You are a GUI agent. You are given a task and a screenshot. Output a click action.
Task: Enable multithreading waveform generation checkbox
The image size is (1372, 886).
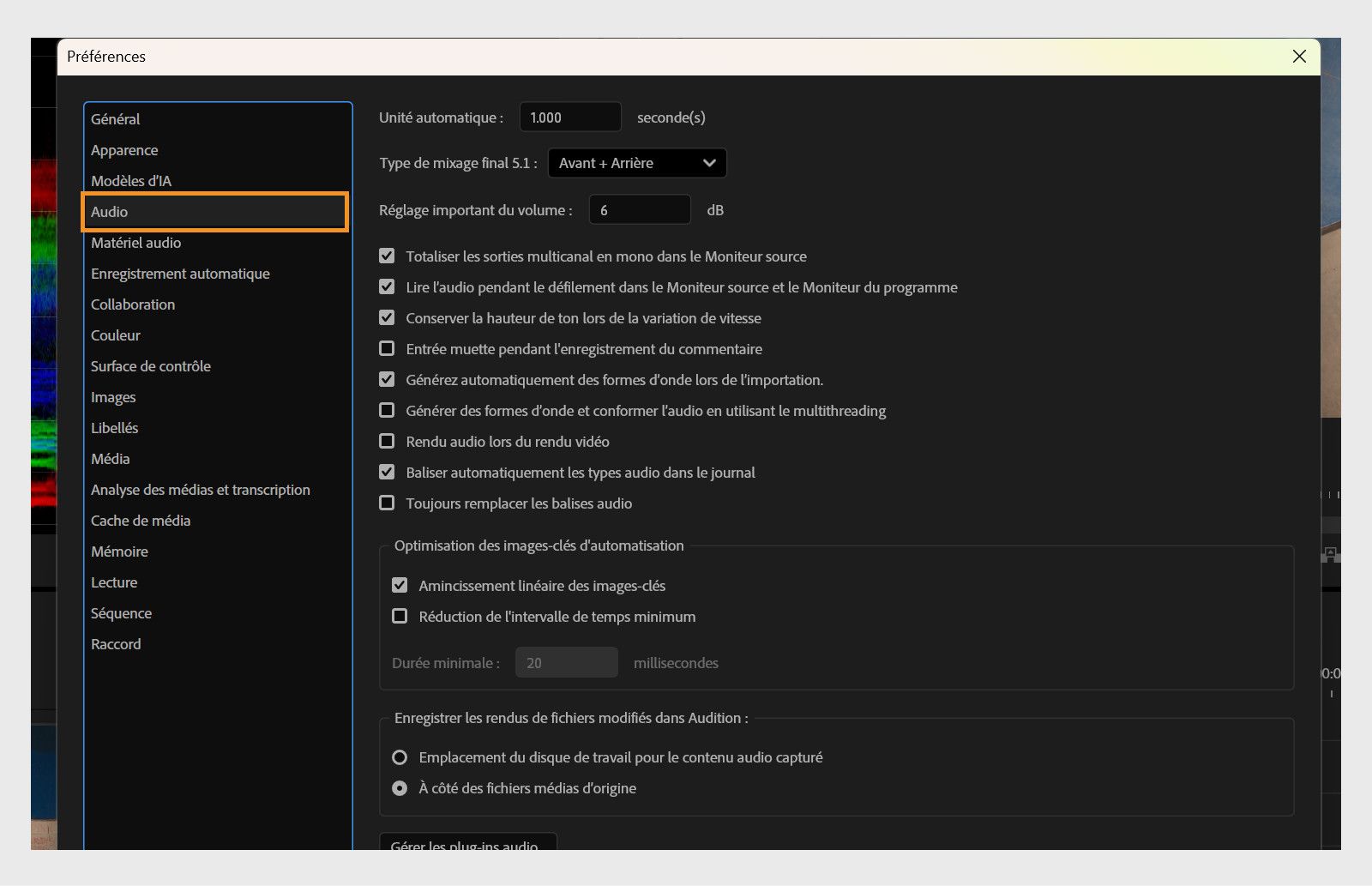387,410
